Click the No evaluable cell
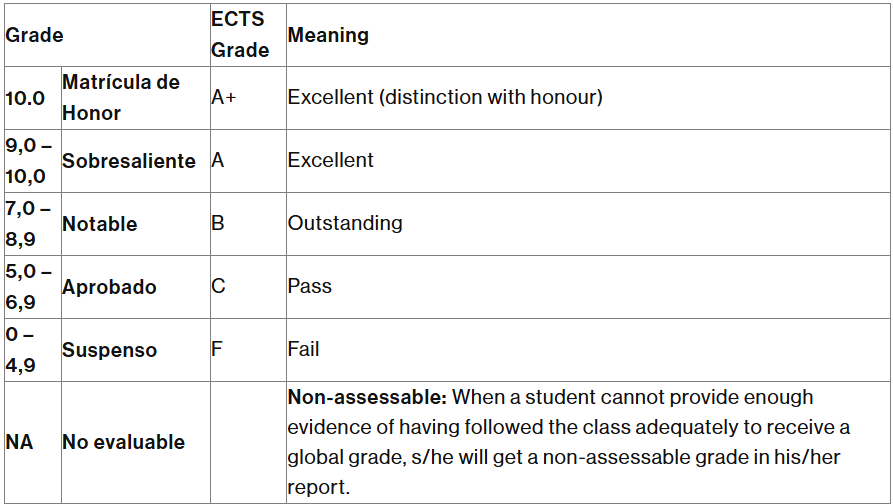This screenshot has width=893, height=504. 124,442
